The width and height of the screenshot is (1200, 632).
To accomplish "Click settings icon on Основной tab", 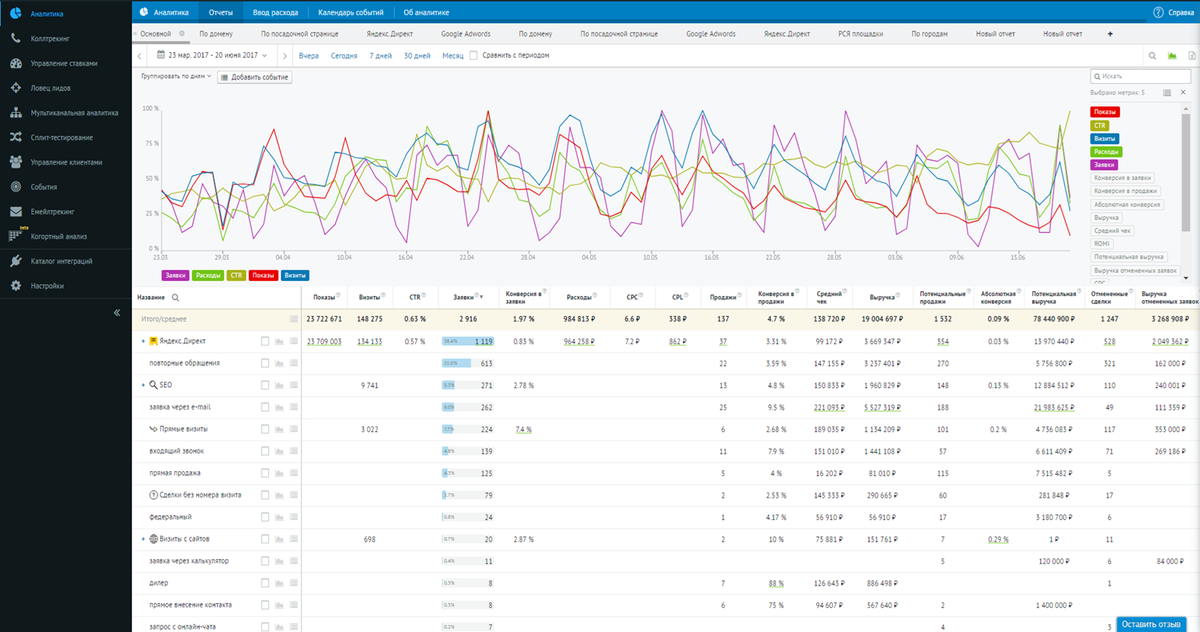I will pos(180,34).
